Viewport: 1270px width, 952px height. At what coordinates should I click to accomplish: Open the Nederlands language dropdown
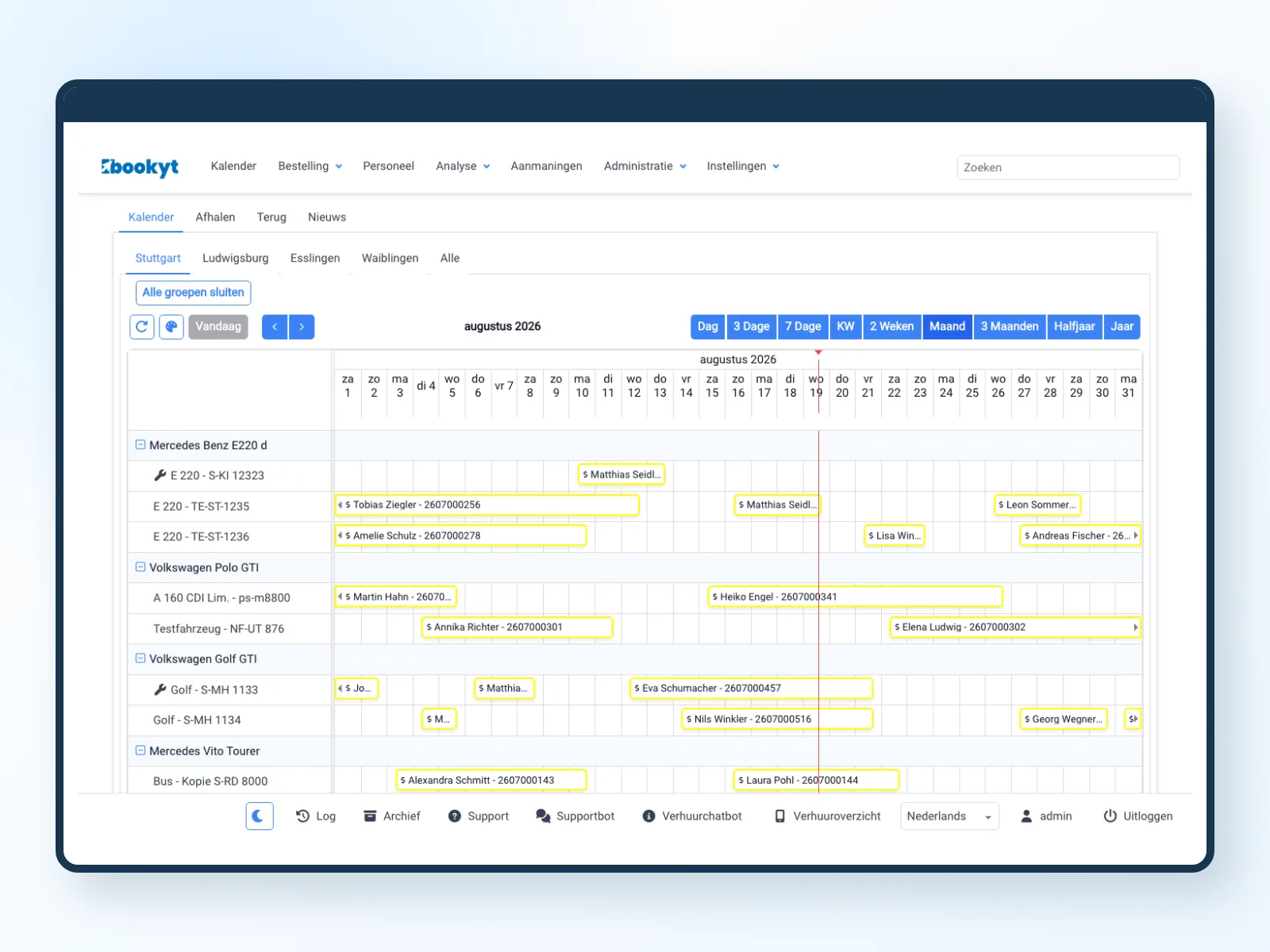949,816
